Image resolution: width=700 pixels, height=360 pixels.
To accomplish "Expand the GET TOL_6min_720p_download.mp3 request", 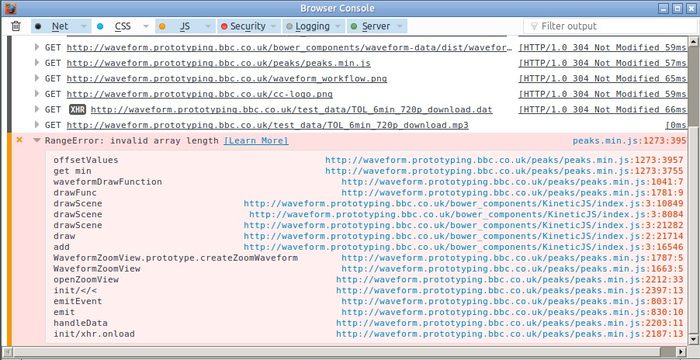I will click(37, 125).
